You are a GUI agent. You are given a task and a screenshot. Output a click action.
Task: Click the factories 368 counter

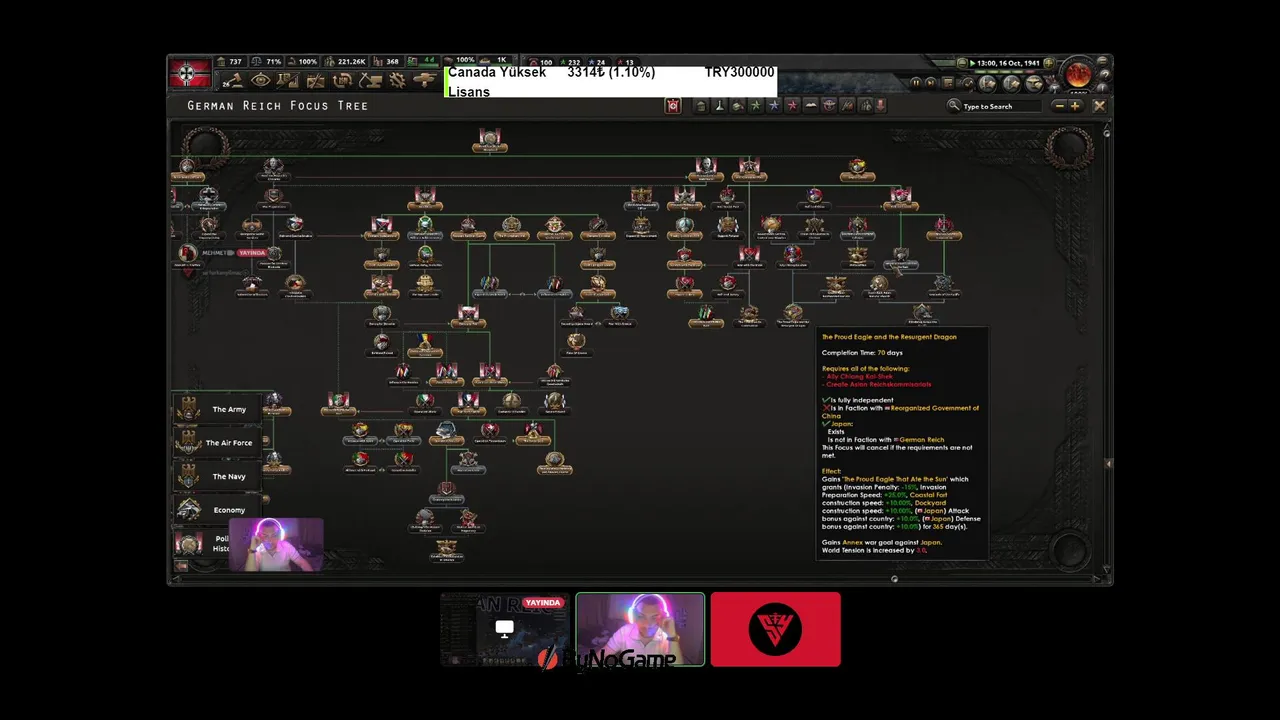click(x=387, y=61)
